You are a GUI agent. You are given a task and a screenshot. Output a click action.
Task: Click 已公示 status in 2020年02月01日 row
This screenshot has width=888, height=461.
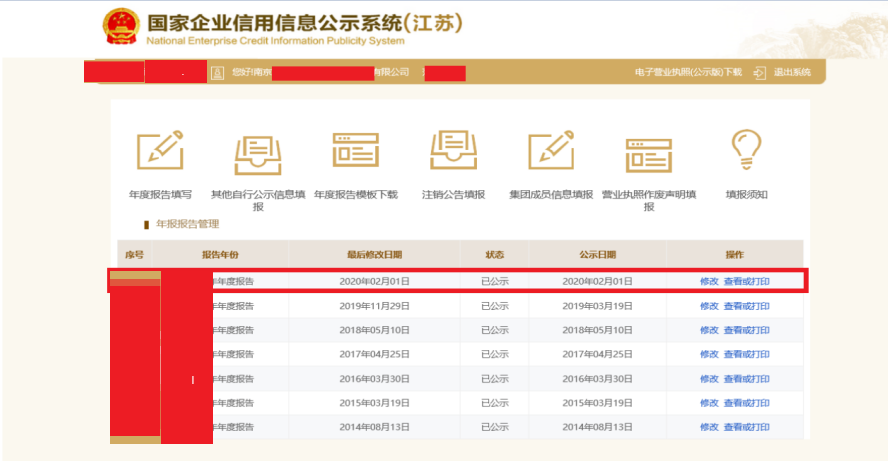click(x=495, y=281)
